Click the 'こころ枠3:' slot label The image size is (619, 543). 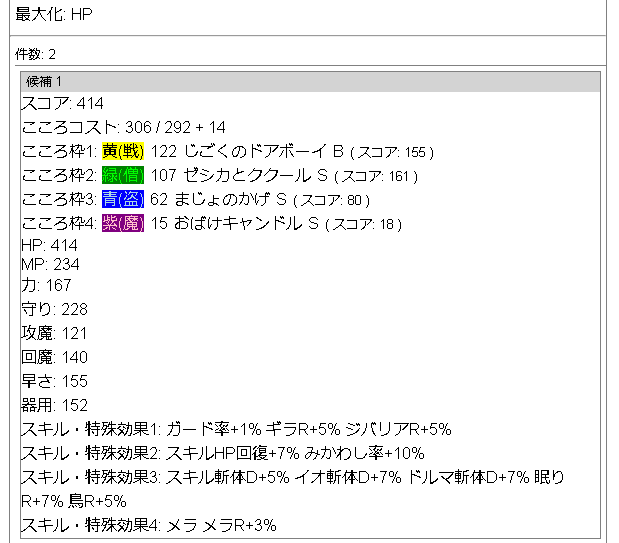click(x=59, y=199)
